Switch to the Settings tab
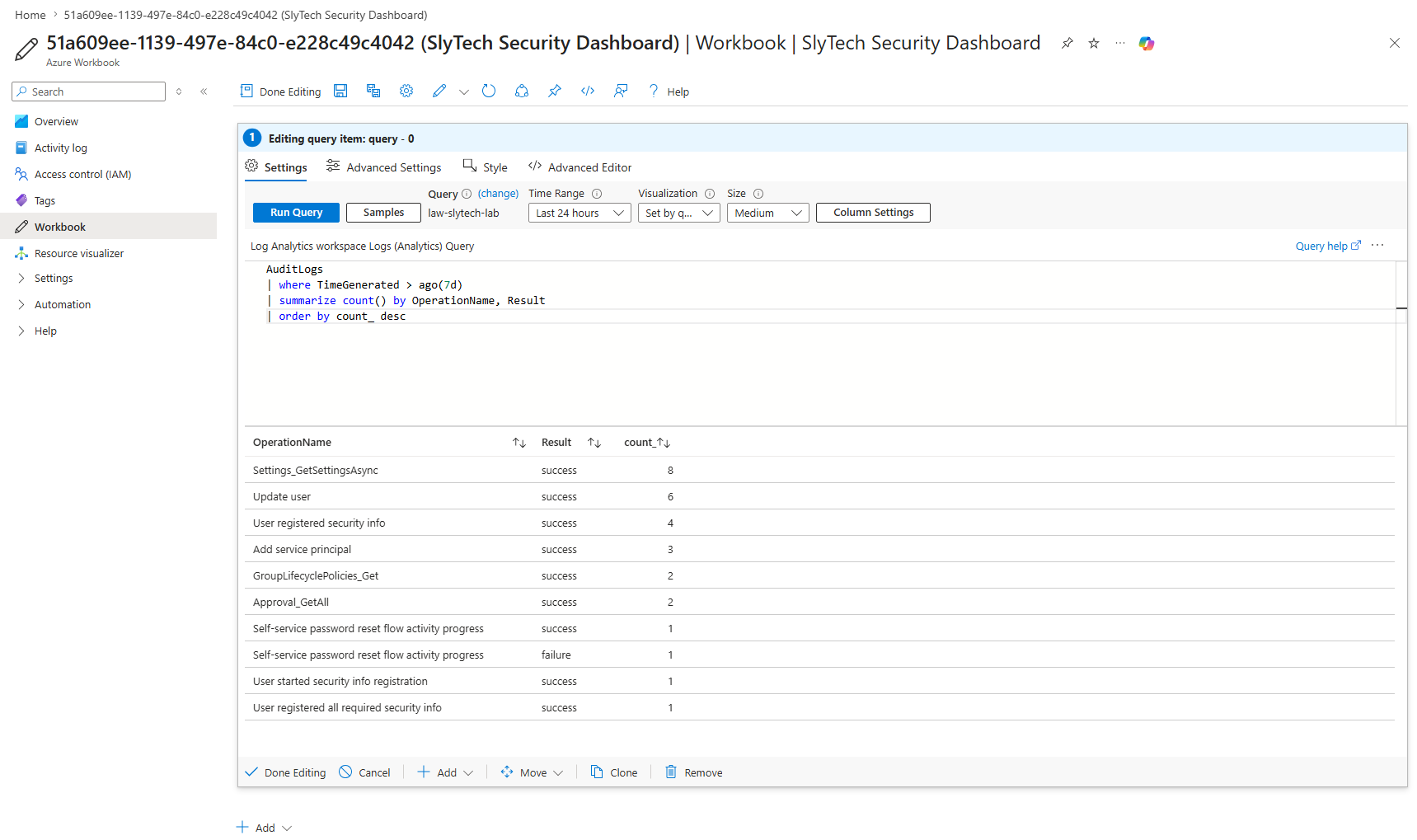Viewport: 1417px width, 840px height. 276,167
